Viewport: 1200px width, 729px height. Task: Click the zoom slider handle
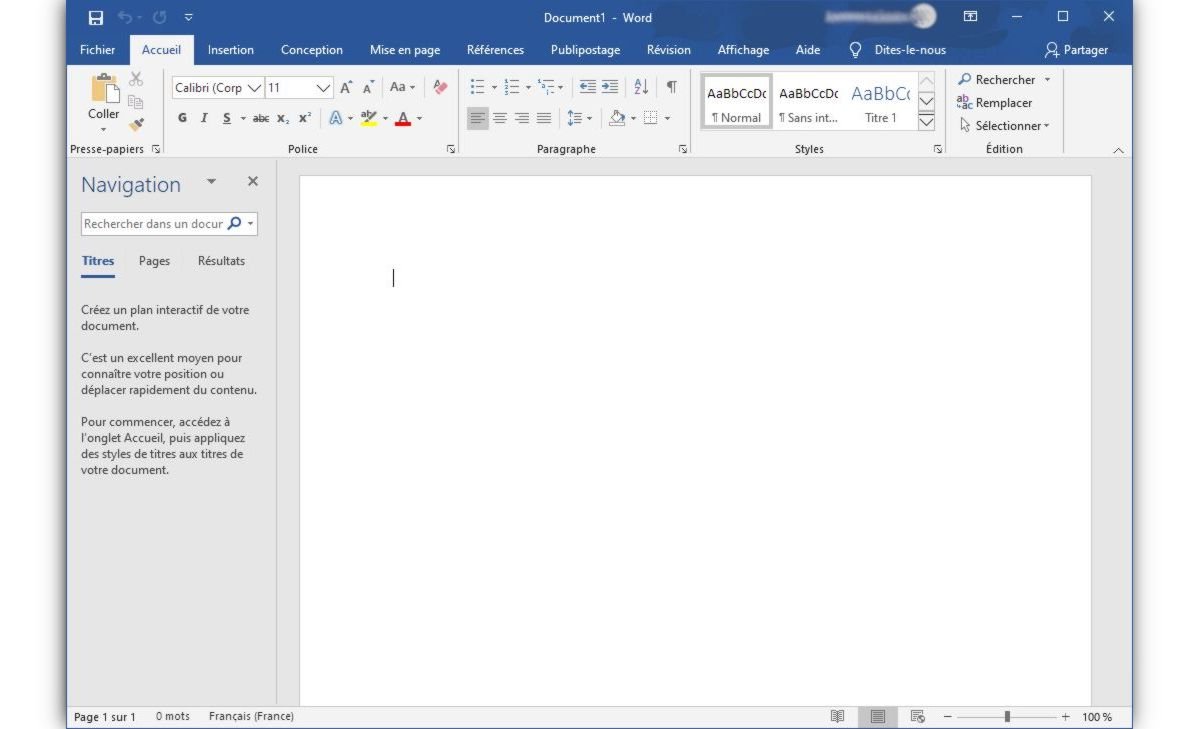pyautogui.click(x=1007, y=716)
